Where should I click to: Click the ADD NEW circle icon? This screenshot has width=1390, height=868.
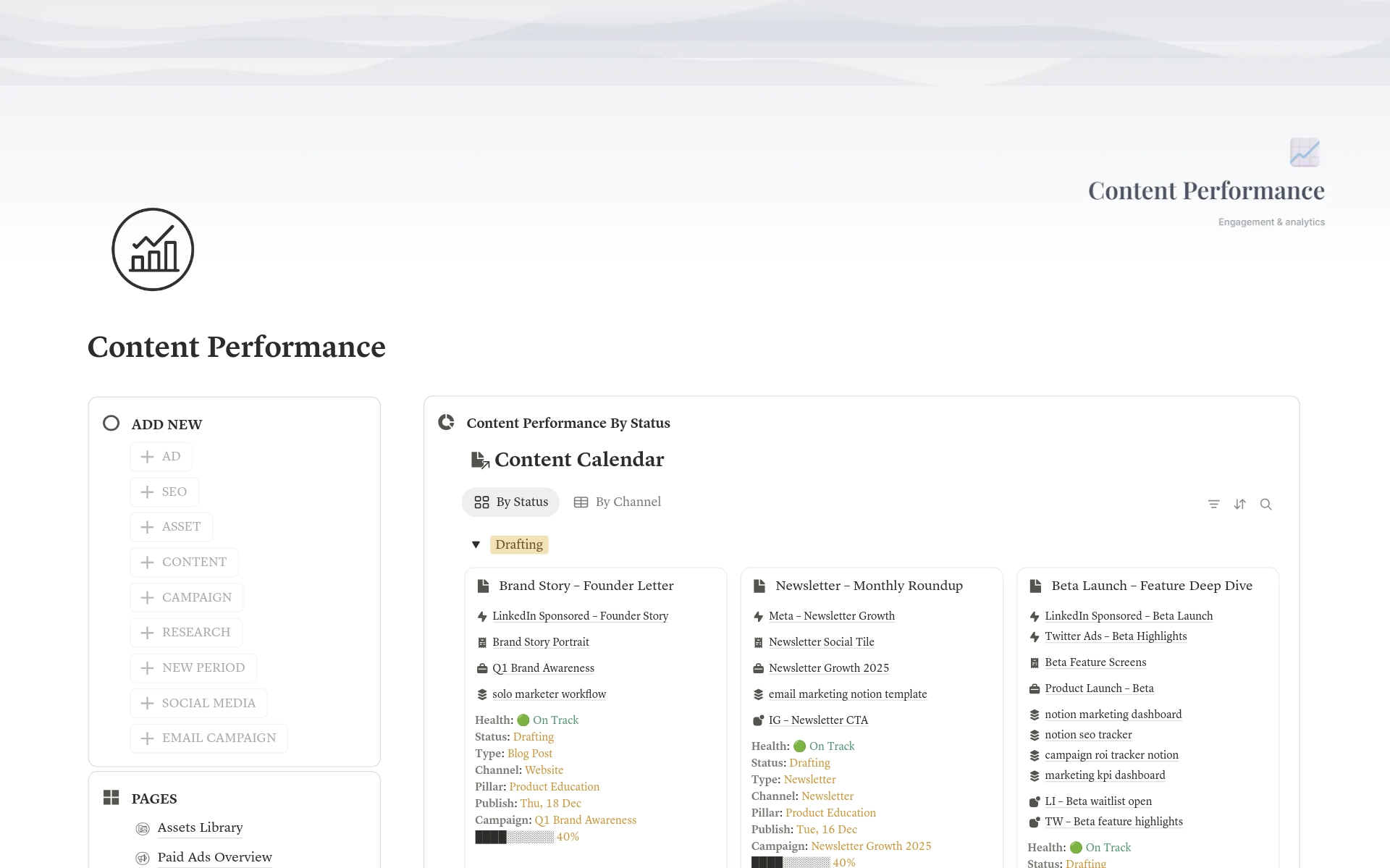tap(111, 424)
